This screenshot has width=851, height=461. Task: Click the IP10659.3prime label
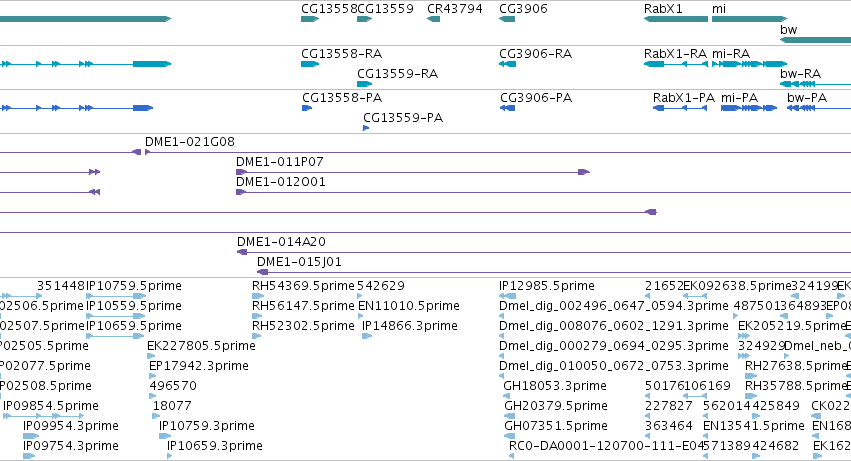(x=215, y=446)
